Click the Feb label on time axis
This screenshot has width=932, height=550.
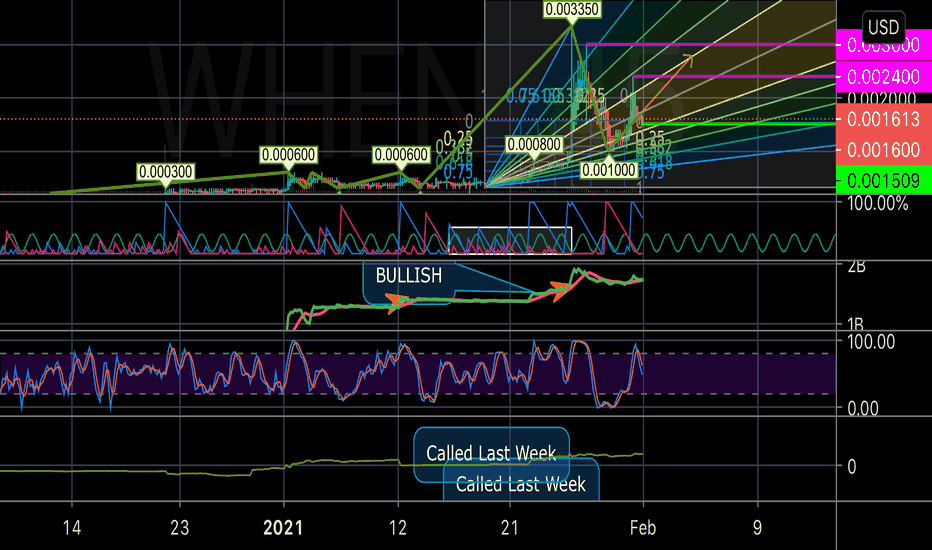(x=643, y=528)
